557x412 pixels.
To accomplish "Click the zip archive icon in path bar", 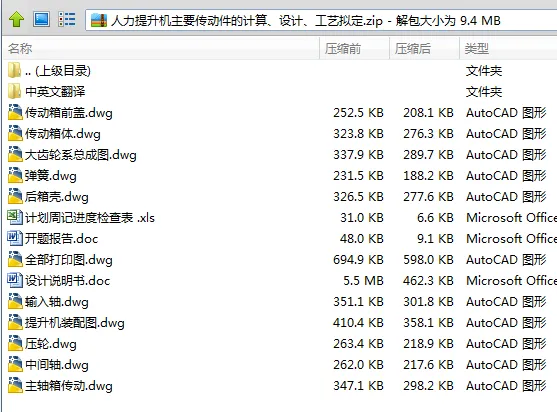I will pos(99,20).
